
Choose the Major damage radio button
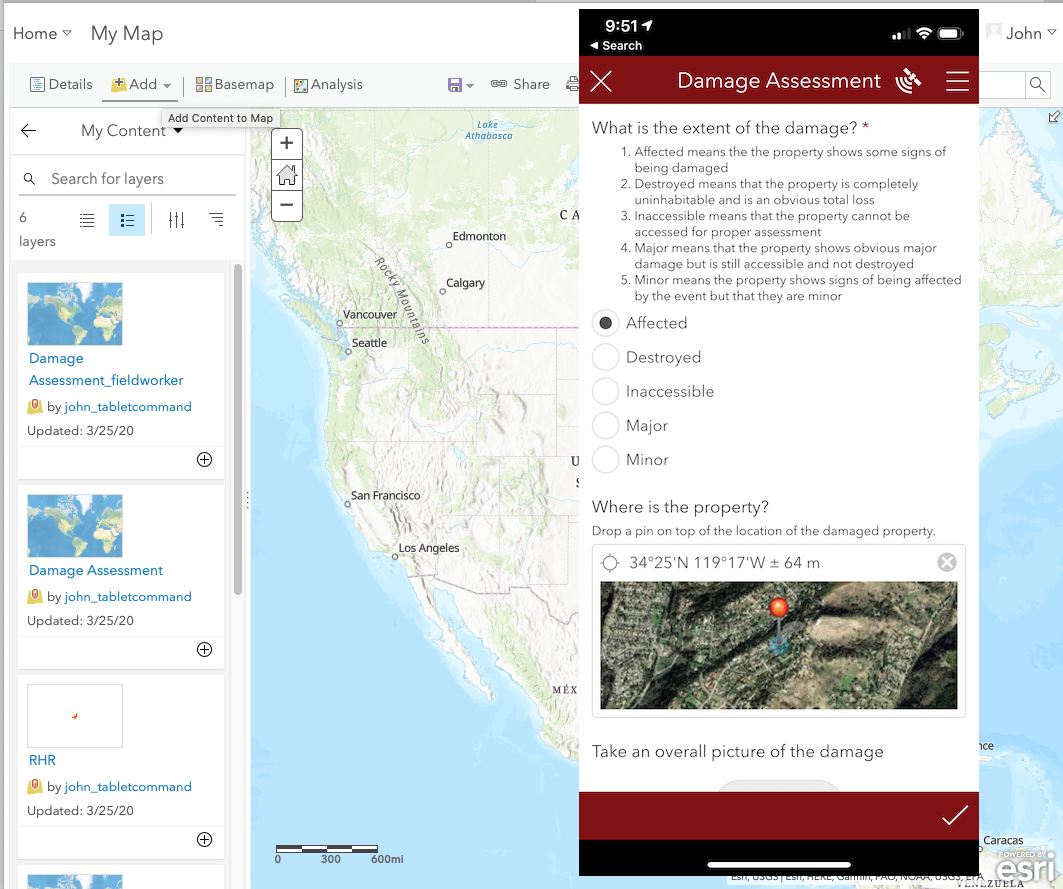(606, 426)
